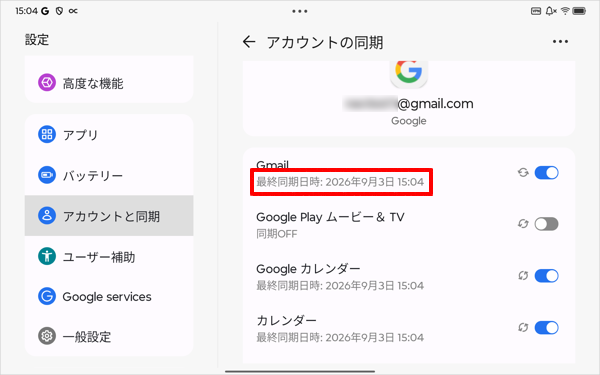Open ユーザー補助 settings
Viewport: 600px width, 375px height.
pyautogui.click(x=109, y=256)
